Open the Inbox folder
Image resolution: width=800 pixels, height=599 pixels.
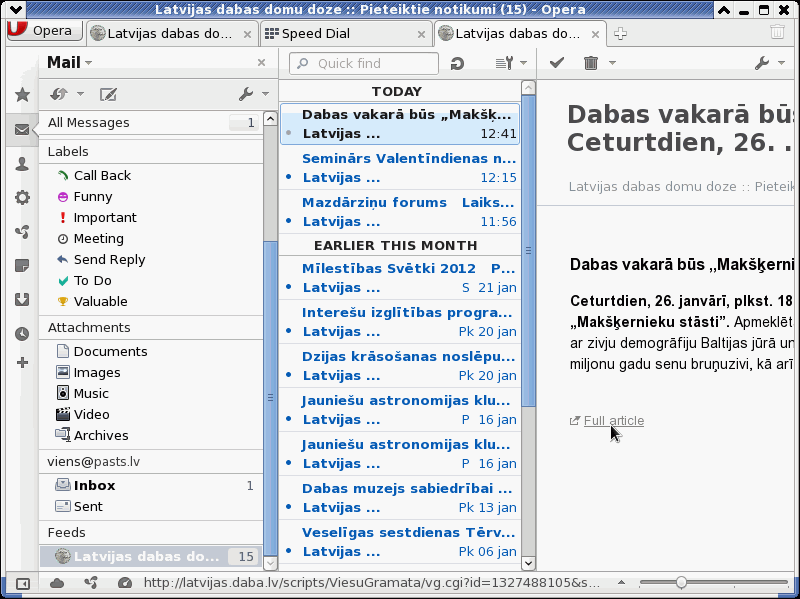151,485
